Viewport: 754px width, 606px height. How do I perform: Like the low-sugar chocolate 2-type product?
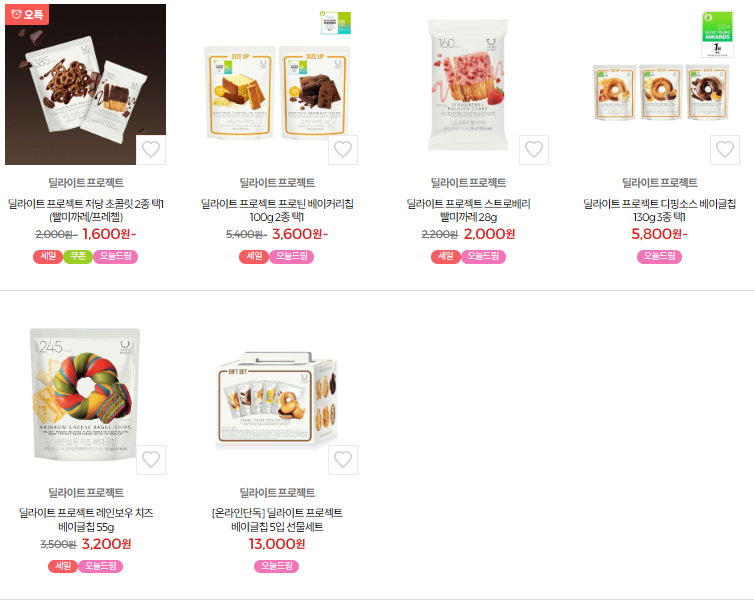[151, 150]
